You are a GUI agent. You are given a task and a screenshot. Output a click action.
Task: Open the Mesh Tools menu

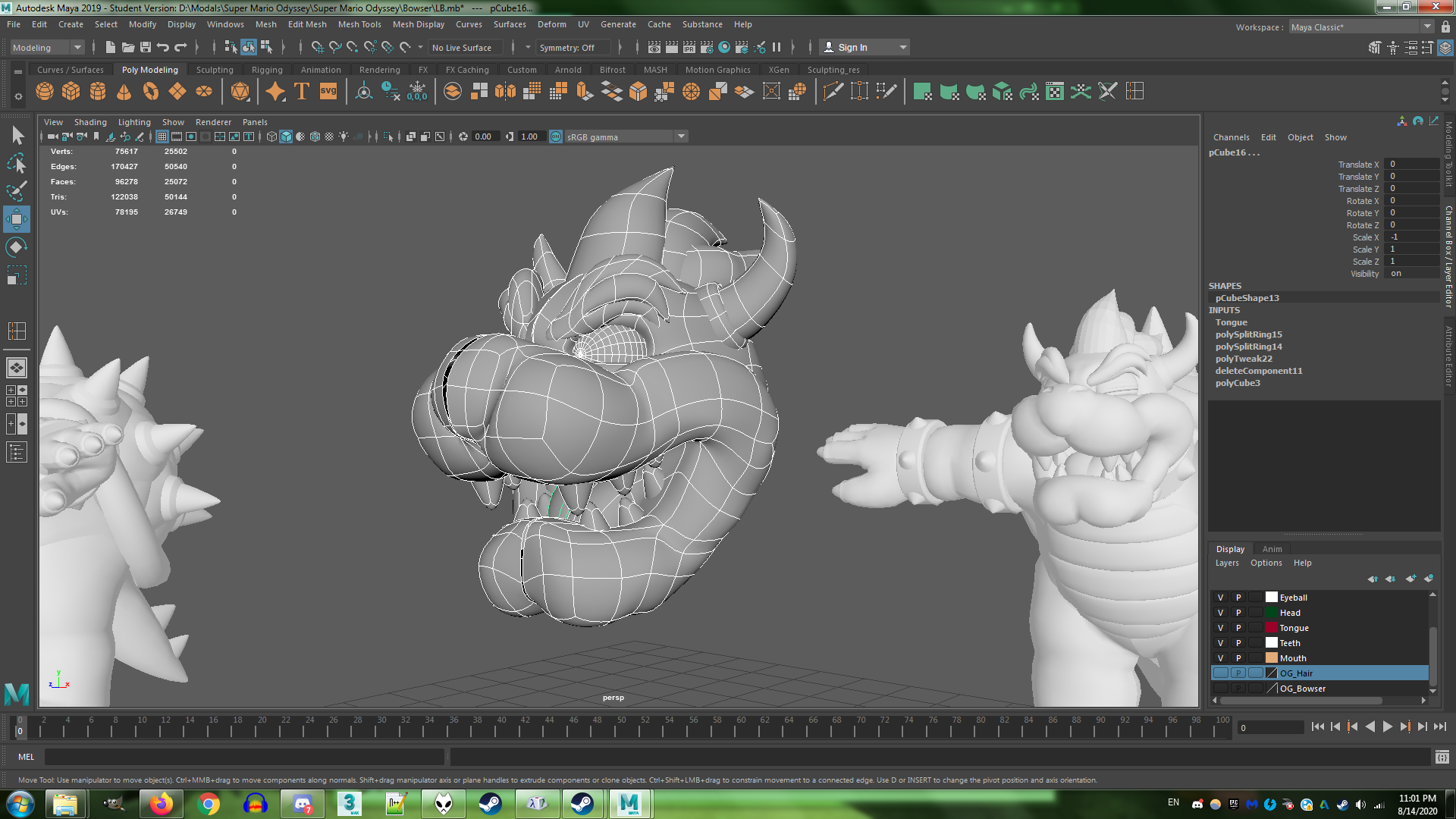[359, 24]
